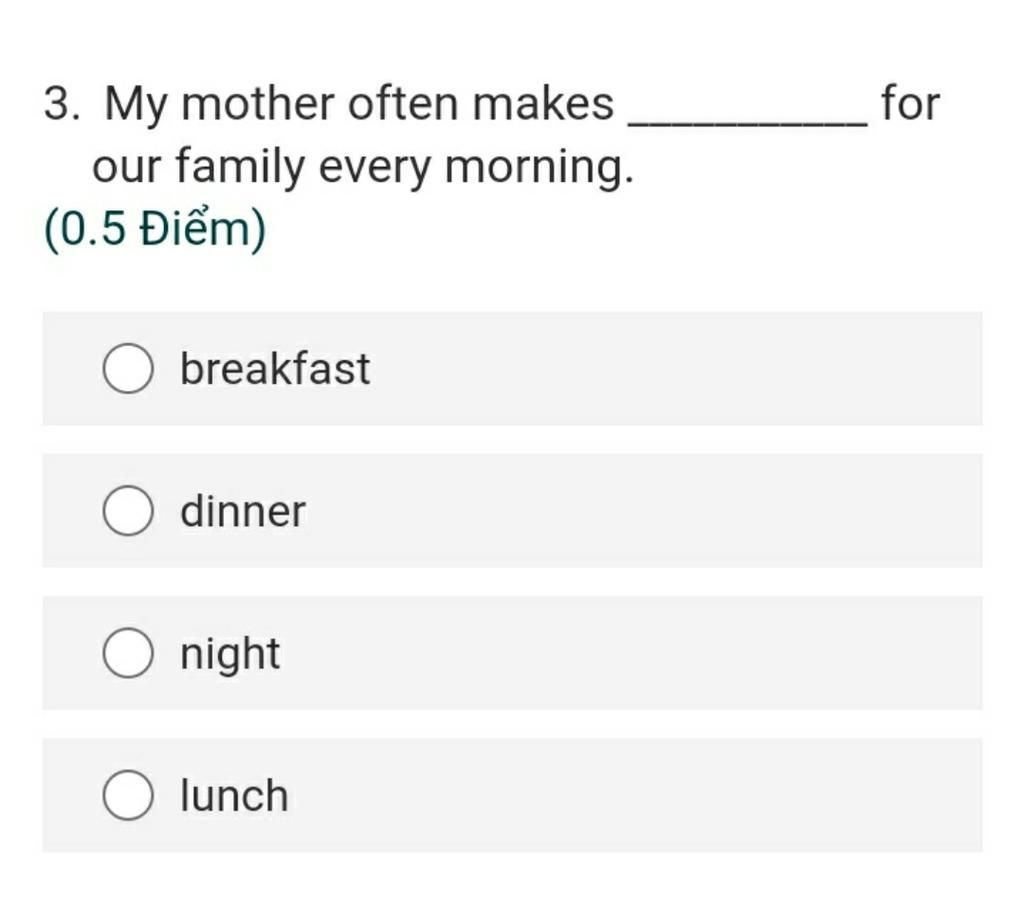Click the word "family" in the question

pyautogui.click(x=240, y=168)
